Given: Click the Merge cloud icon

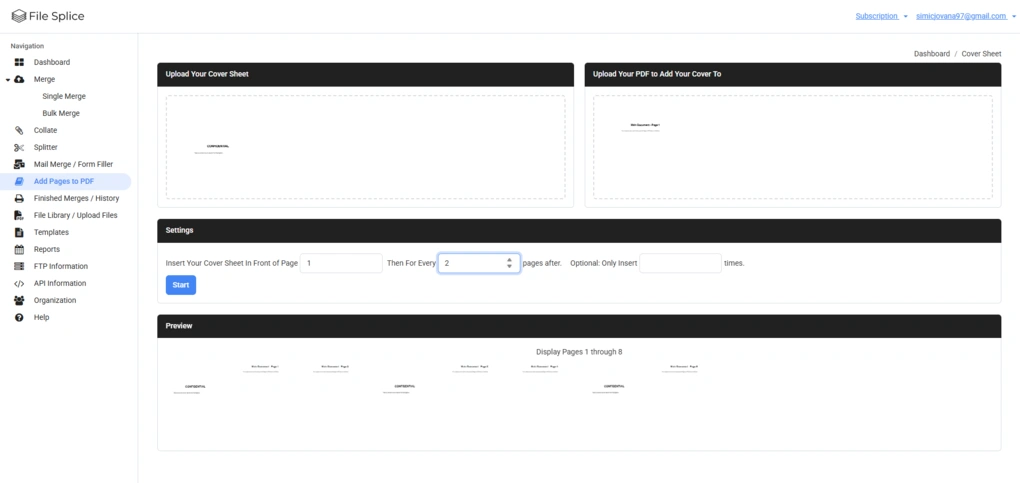Looking at the screenshot, I should 20,79.
